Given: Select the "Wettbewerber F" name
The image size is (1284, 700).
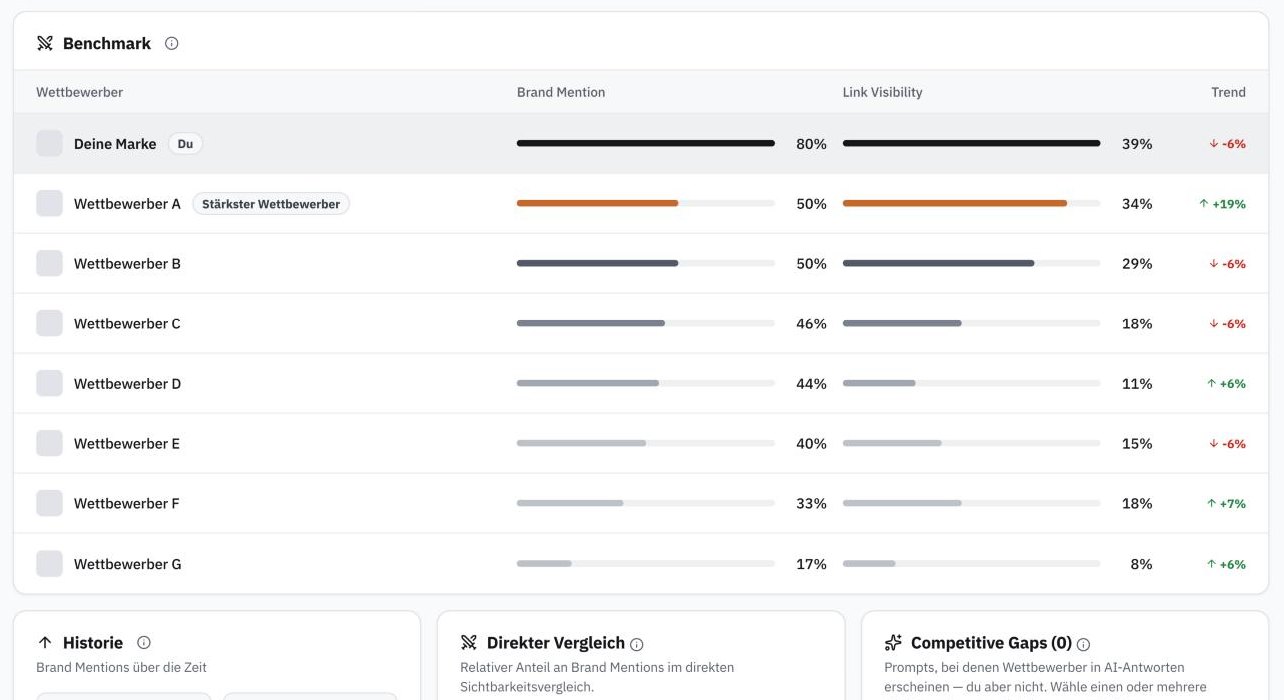Looking at the screenshot, I should coord(127,504).
